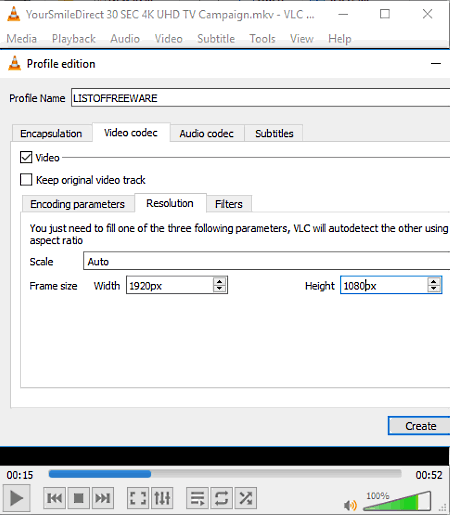The width and height of the screenshot is (450, 515).
Task: Toggle fullscreen video mode
Action: pyautogui.click(x=138, y=498)
